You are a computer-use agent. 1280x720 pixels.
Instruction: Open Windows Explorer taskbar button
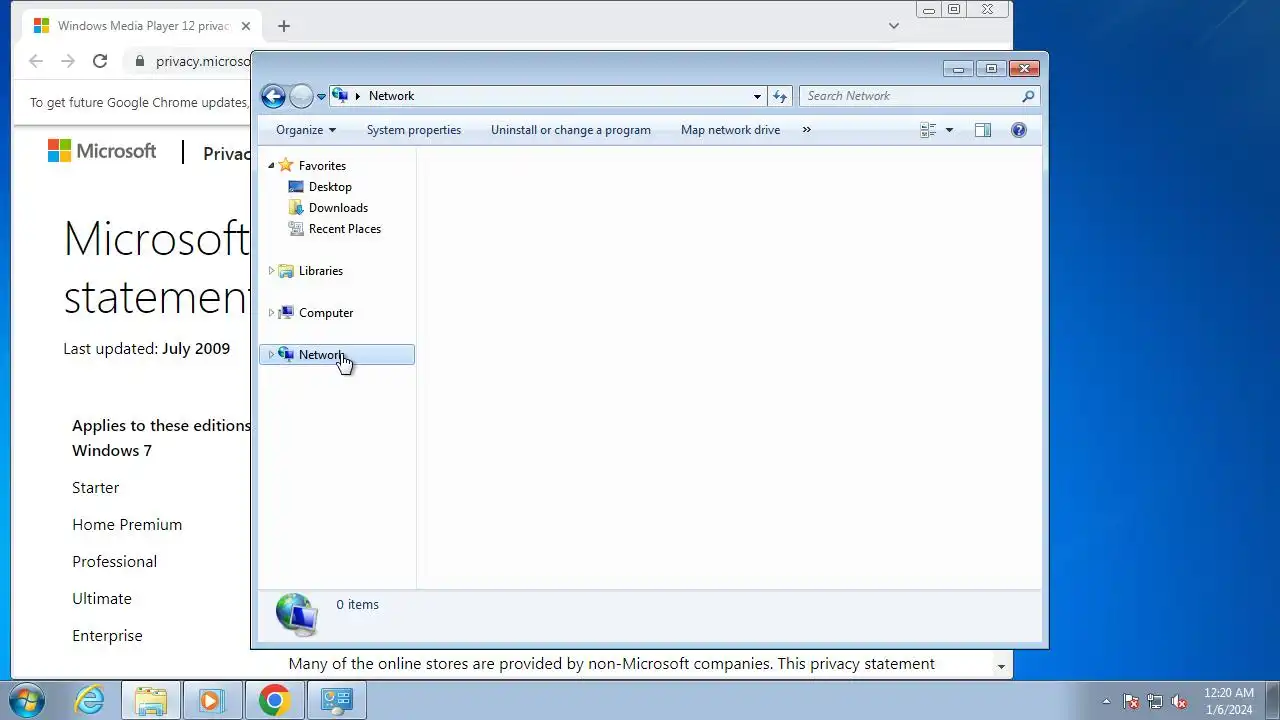coord(151,700)
